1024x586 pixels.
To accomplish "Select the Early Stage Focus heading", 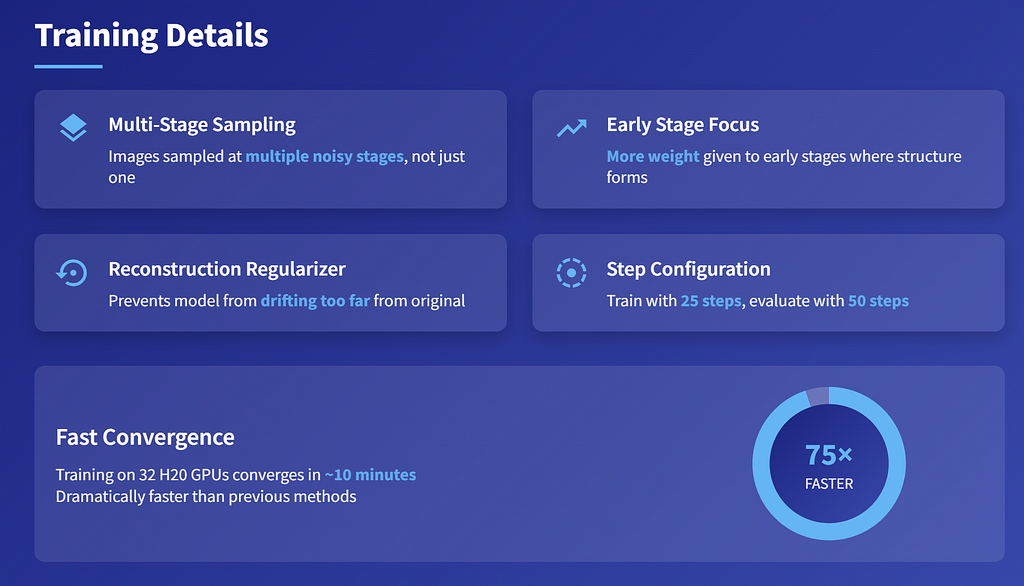I will 682,125.
